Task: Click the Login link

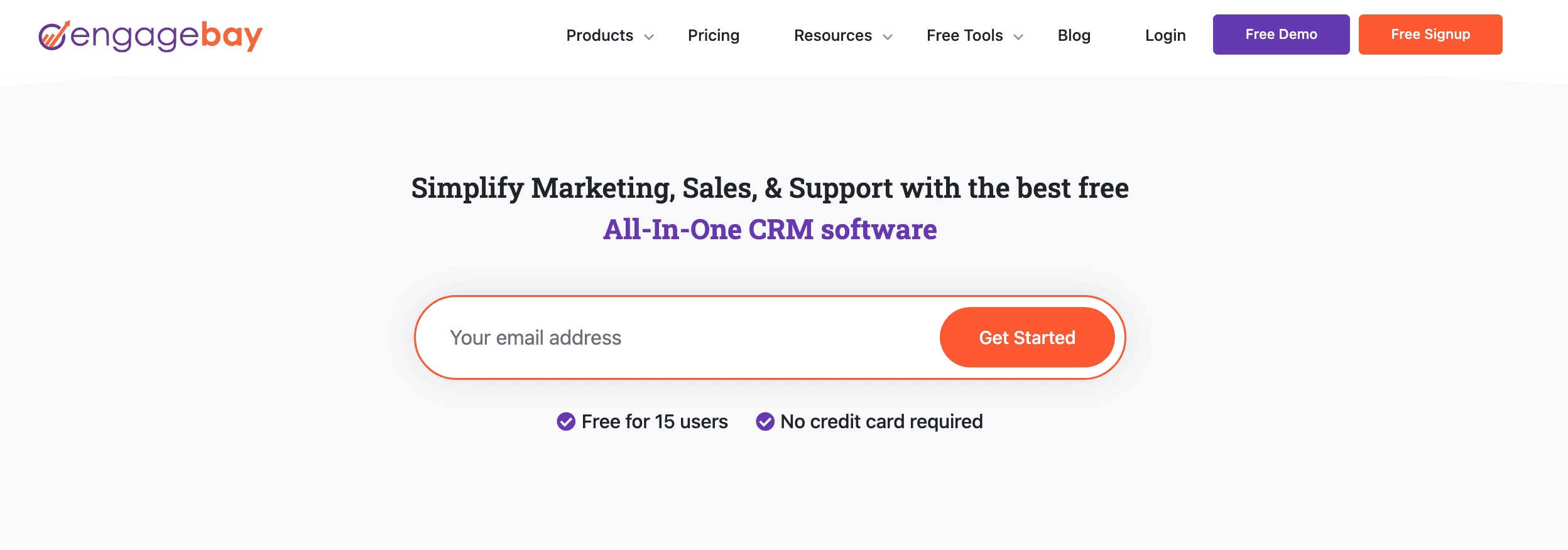Action: pos(1165,36)
